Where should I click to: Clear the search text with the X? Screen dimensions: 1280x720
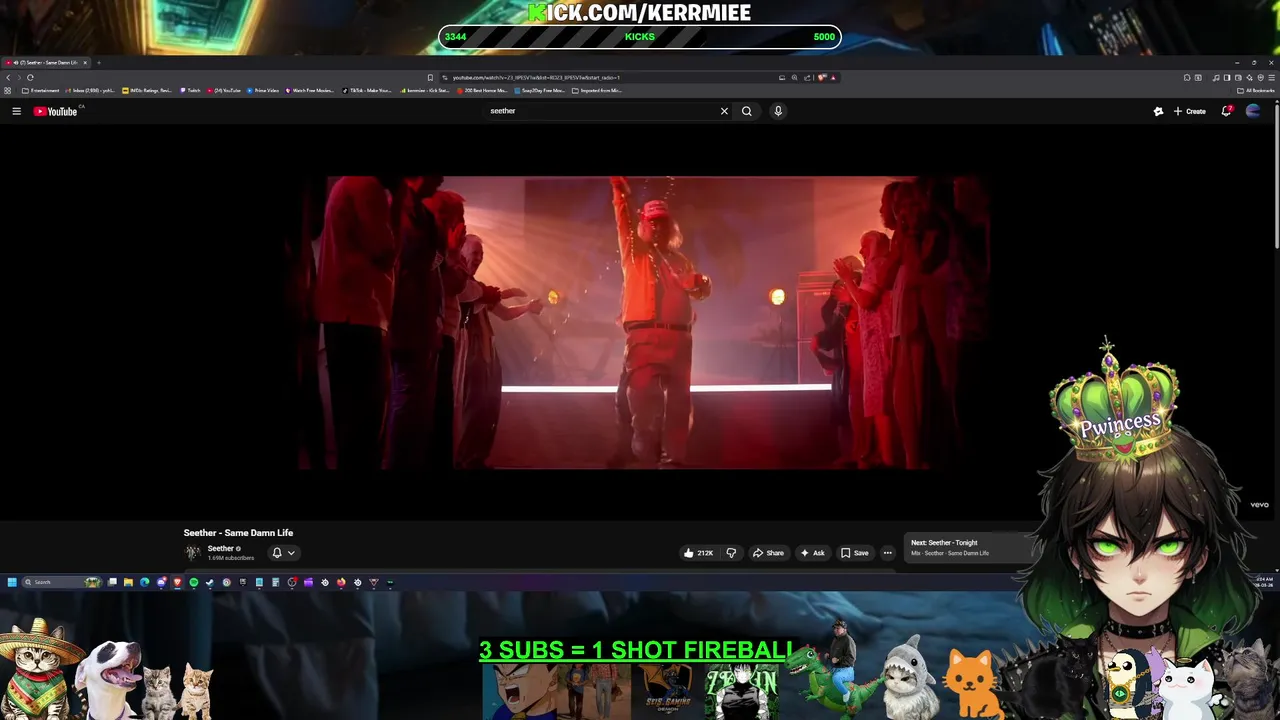click(724, 111)
